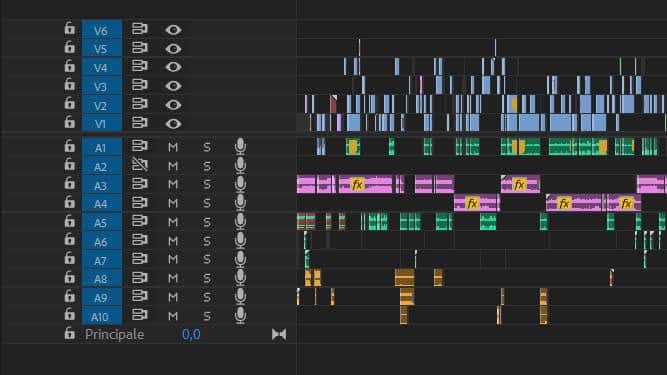Hide video track V6 output
This screenshot has height=375, width=667.
point(173,30)
